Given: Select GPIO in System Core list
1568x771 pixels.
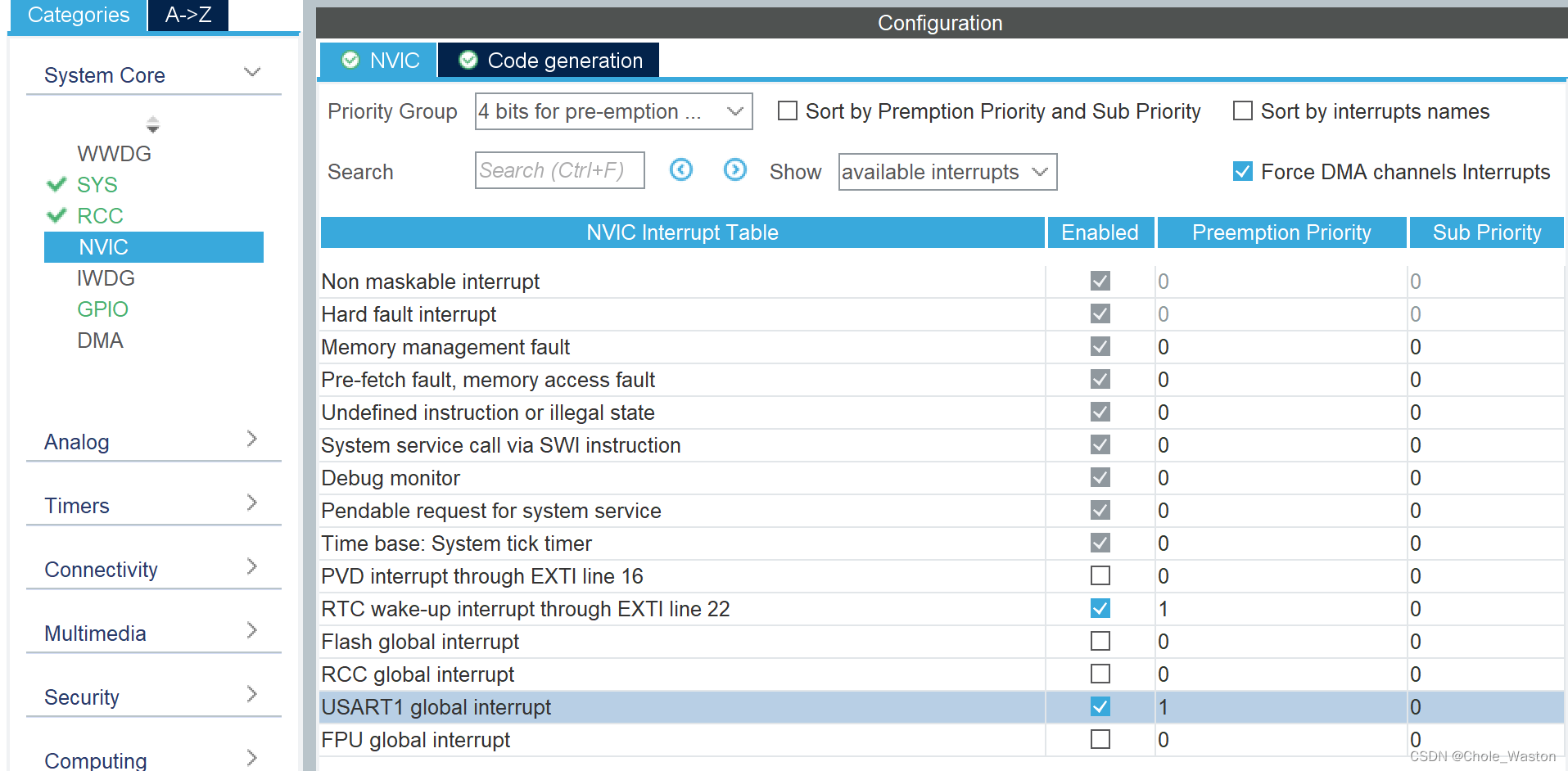Looking at the screenshot, I should [x=102, y=309].
